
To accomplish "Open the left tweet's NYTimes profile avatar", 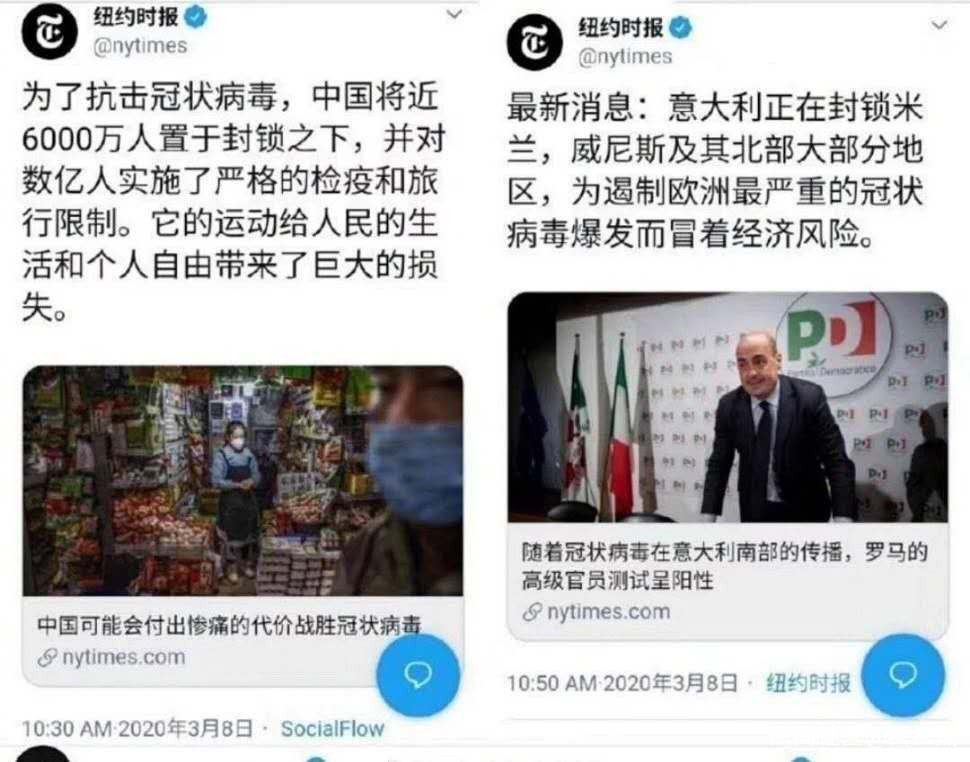I will click(49, 31).
